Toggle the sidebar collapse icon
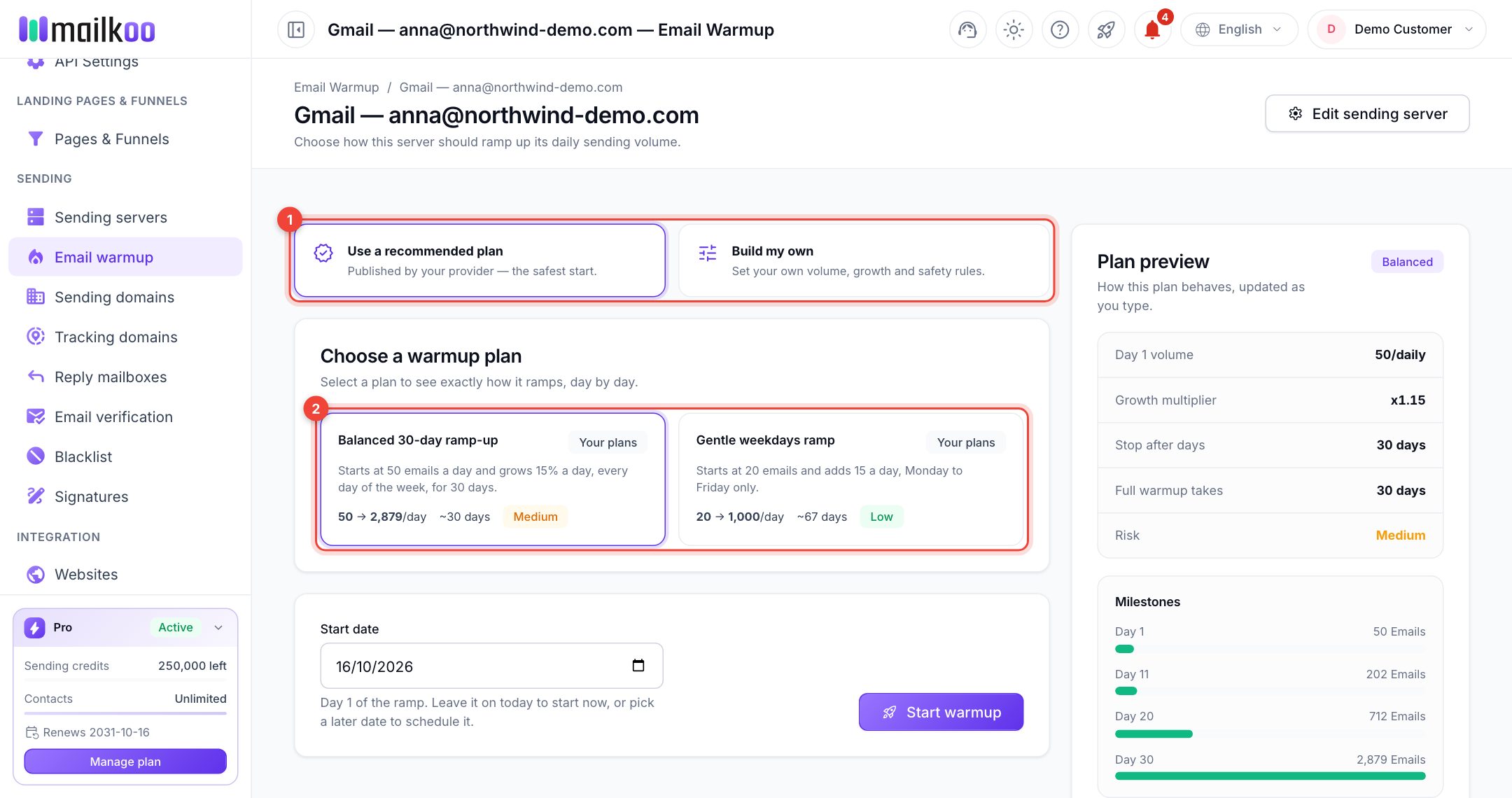Viewport: 1512px width, 798px height. pos(296,29)
